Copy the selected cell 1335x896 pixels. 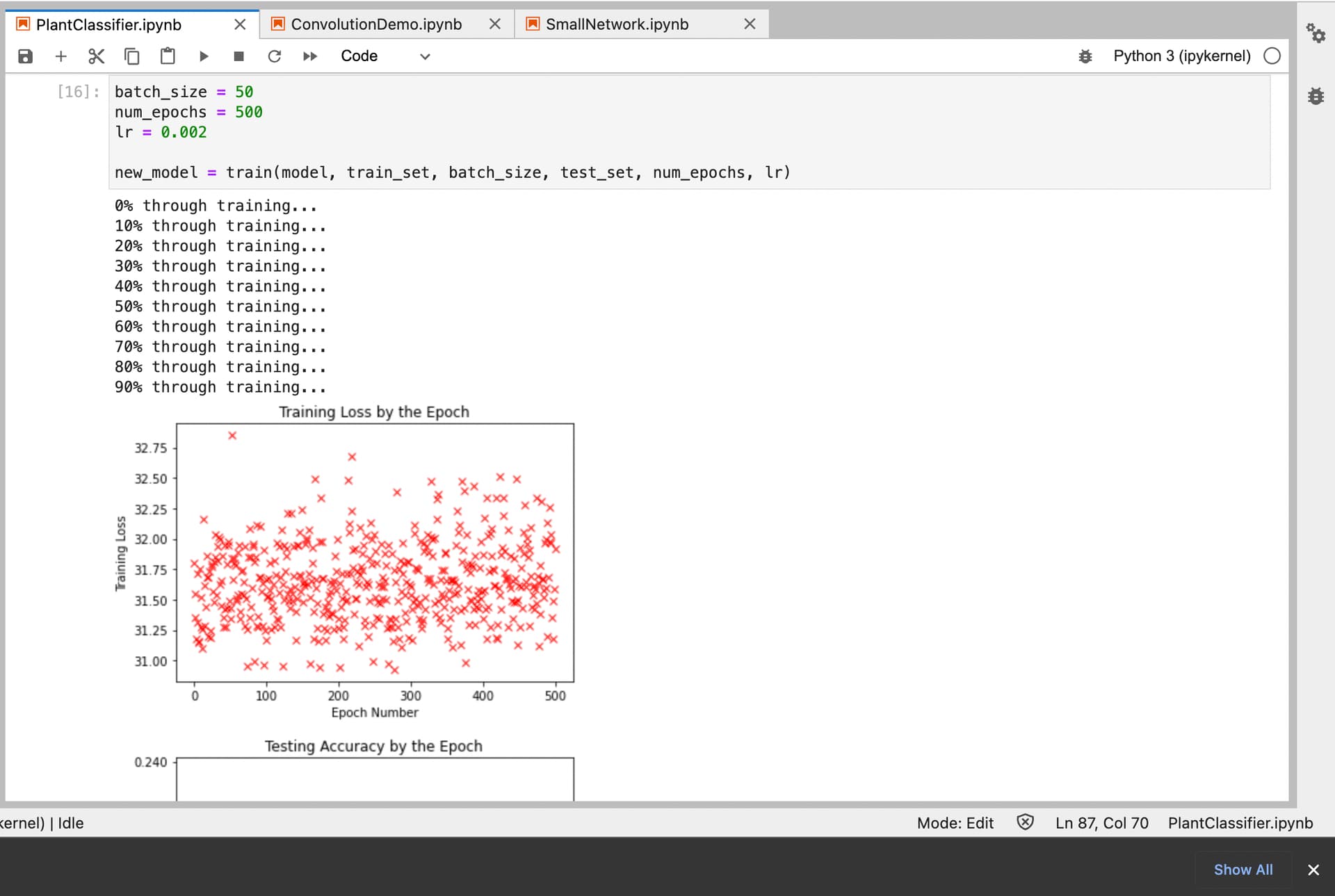coord(131,56)
